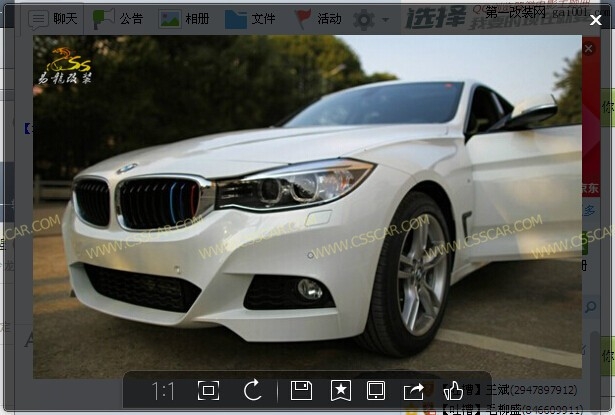Share the image using arrow icon

point(414,391)
